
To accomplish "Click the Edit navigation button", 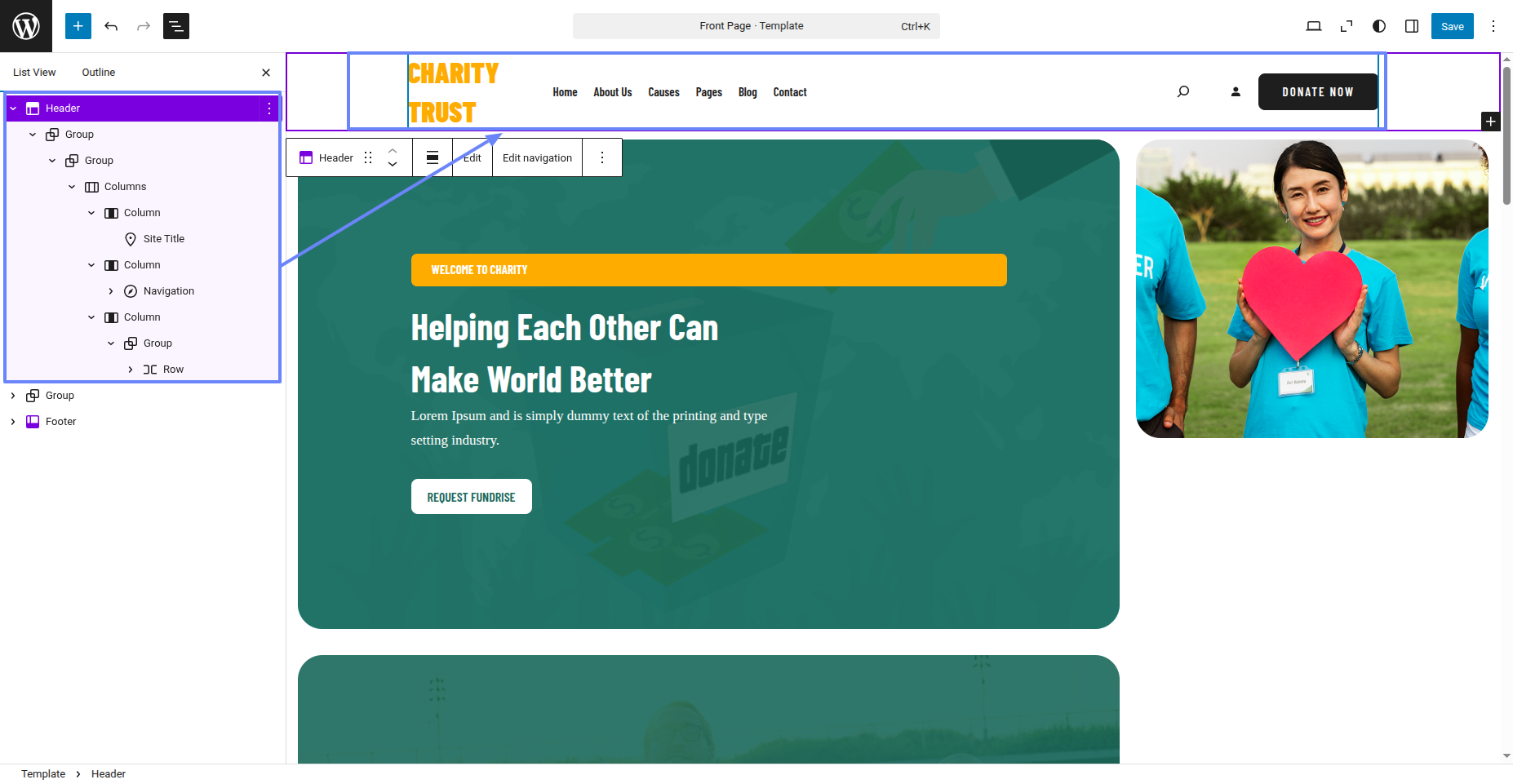I will coord(537,157).
